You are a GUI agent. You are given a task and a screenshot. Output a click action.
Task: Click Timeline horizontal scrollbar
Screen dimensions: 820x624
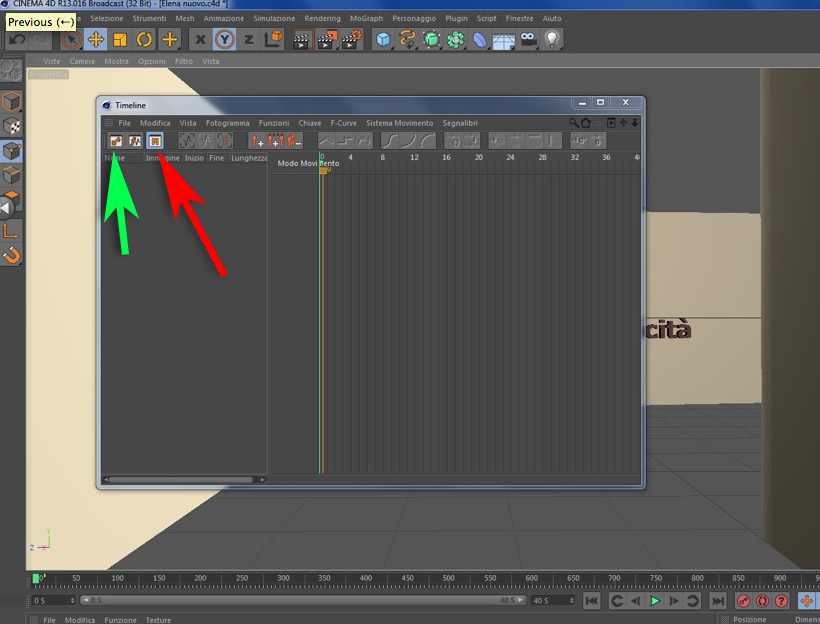tap(181, 480)
